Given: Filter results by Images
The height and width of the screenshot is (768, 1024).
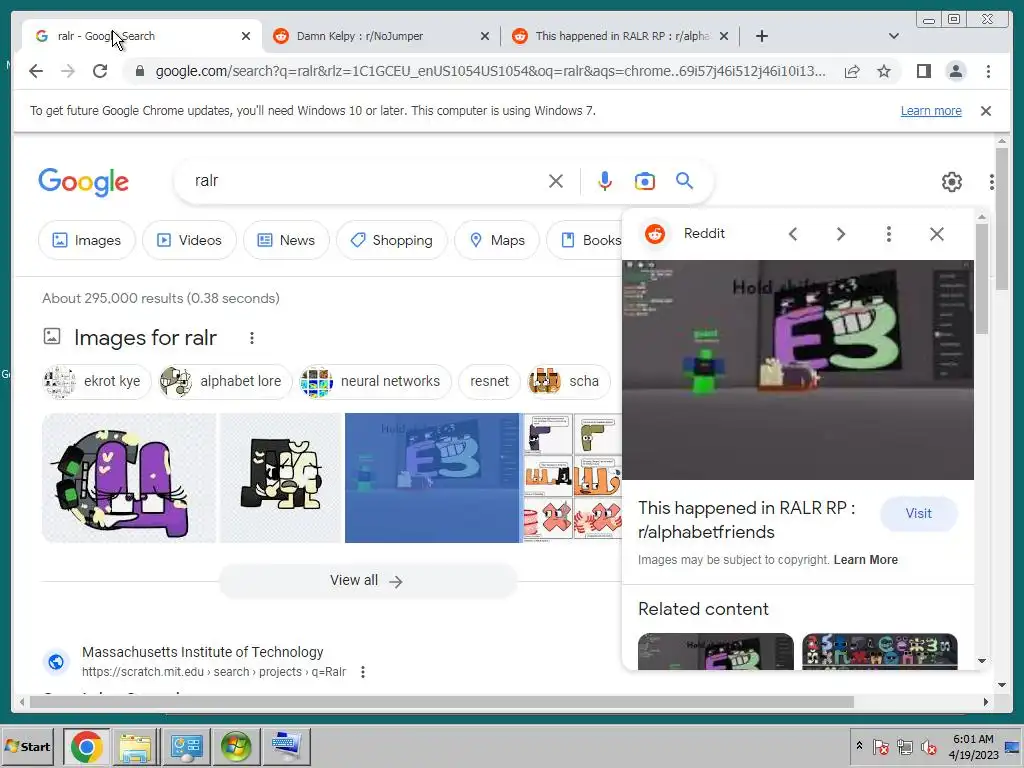Looking at the screenshot, I should (87, 240).
